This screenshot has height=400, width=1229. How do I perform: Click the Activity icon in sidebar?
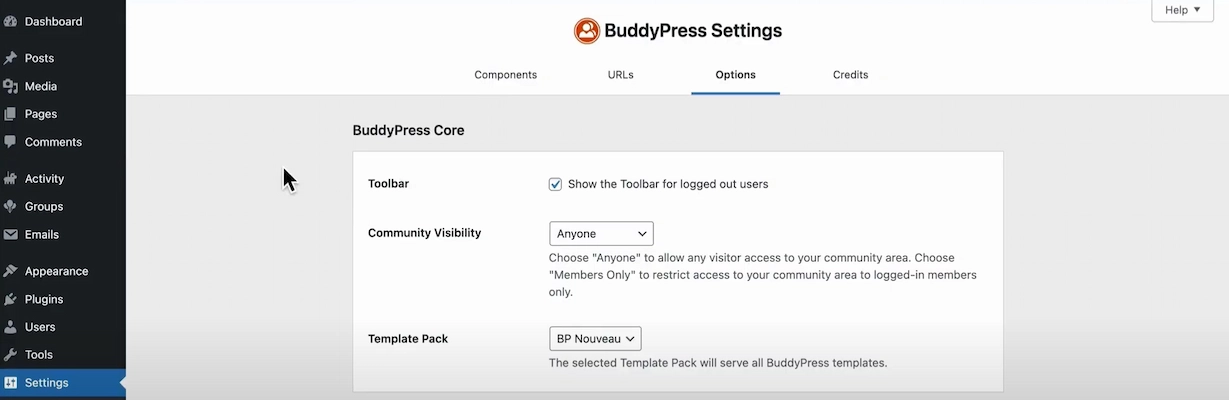(11, 179)
